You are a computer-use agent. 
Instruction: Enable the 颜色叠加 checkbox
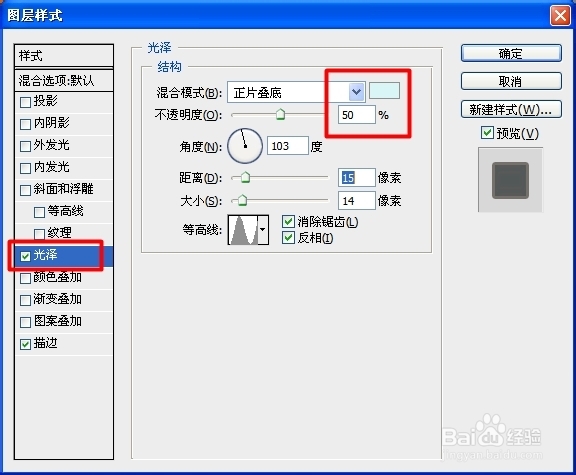25,278
